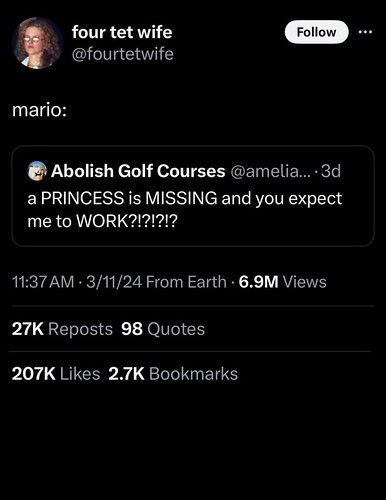Open the three-dot more options menu

pos(366,32)
